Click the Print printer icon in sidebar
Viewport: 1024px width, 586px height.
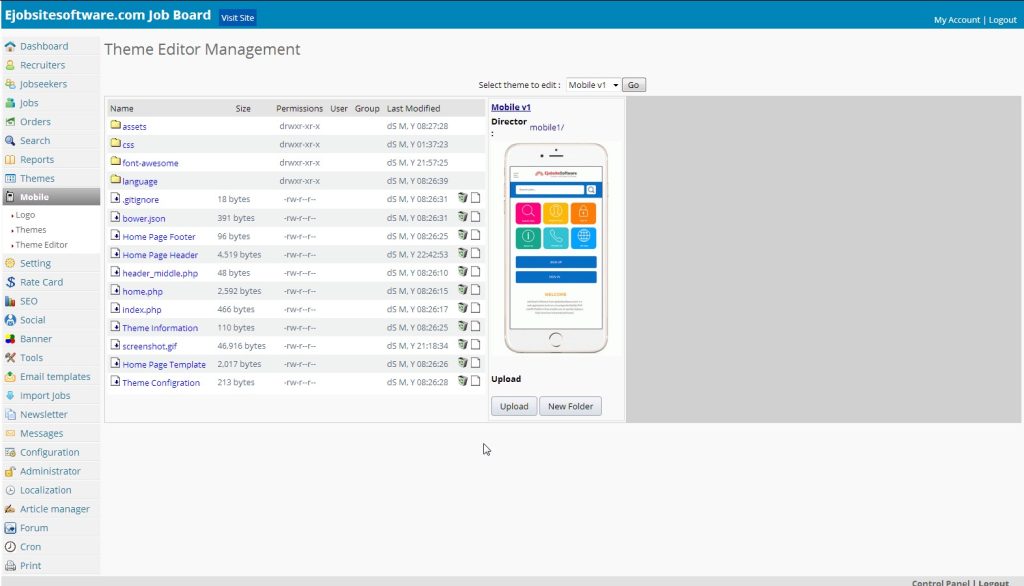point(10,566)
